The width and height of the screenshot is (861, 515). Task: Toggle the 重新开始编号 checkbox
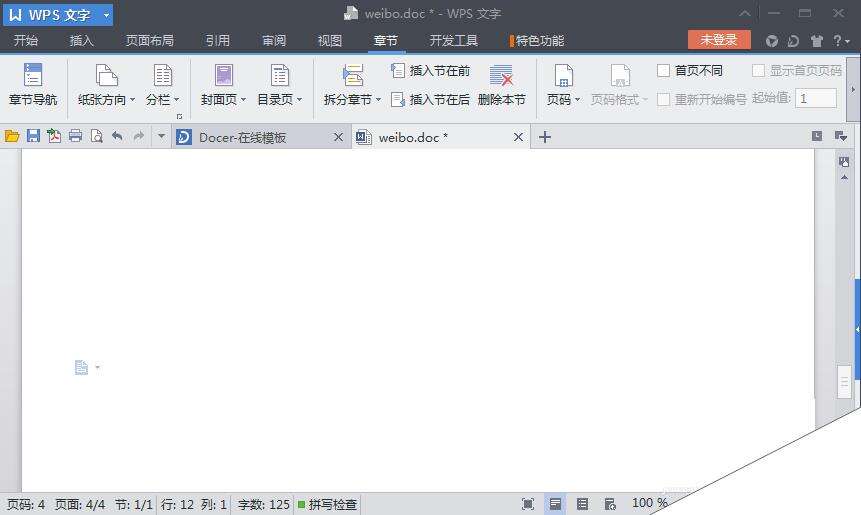point(663,99)
